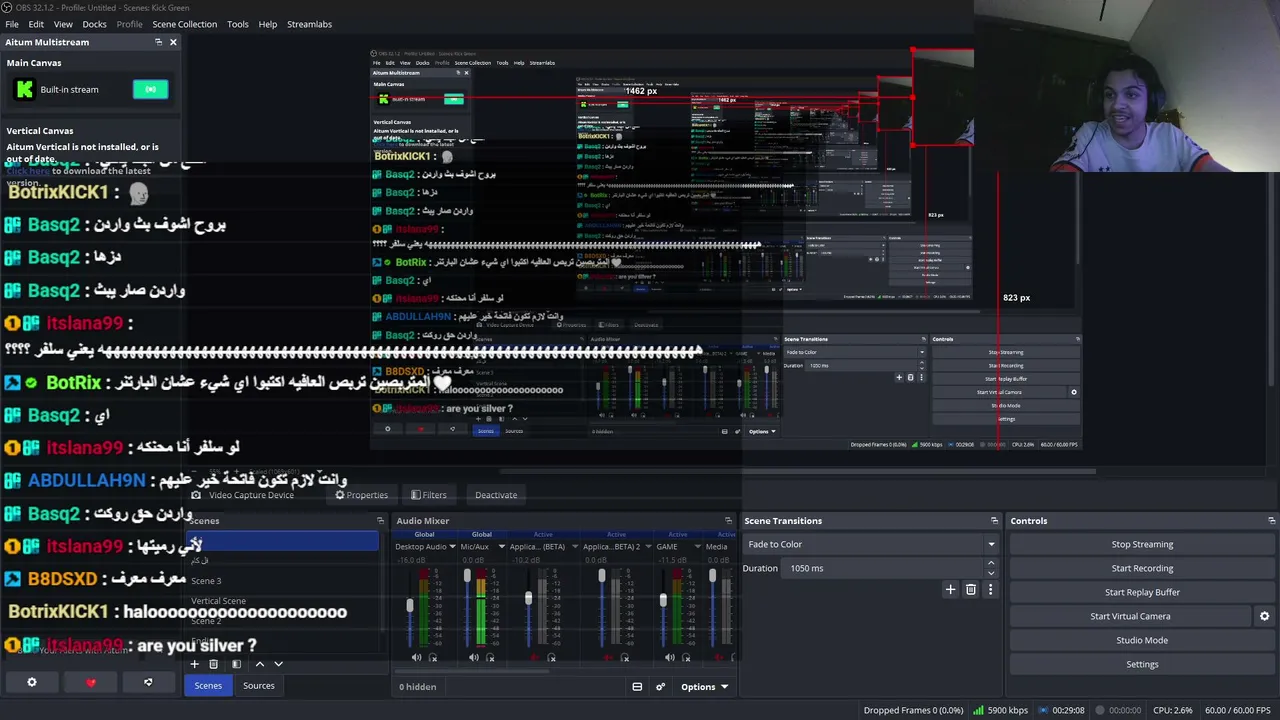
Task: Toggle the Built-in stream output switch
Action: 151,90
